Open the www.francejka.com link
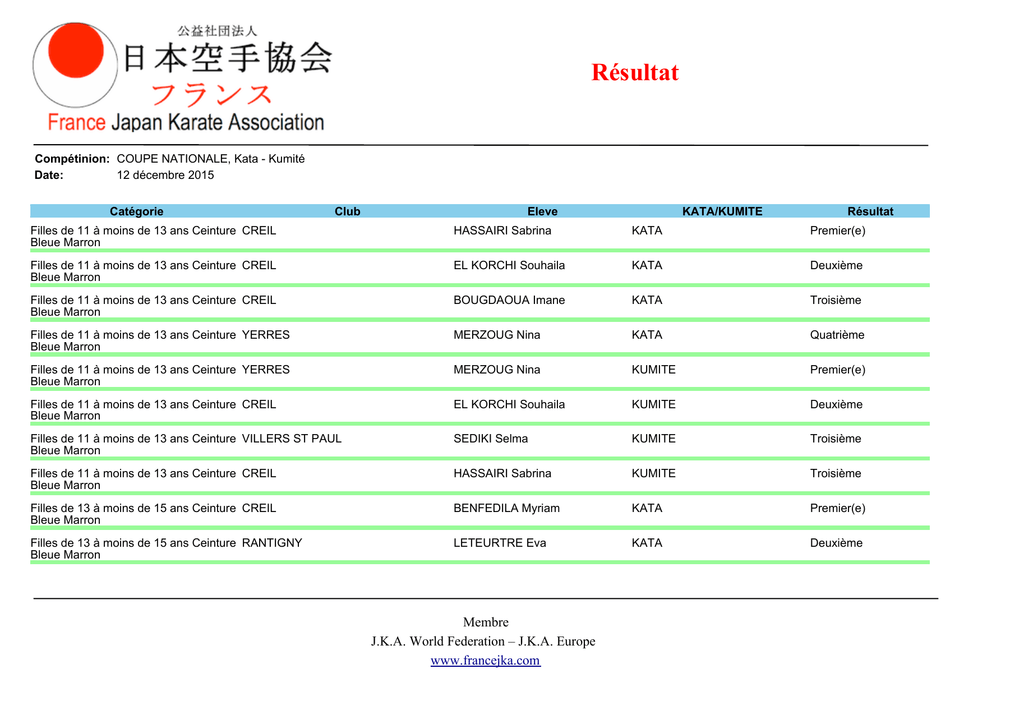This screenshot has height=724, width=1024. [x=485, y=660]
